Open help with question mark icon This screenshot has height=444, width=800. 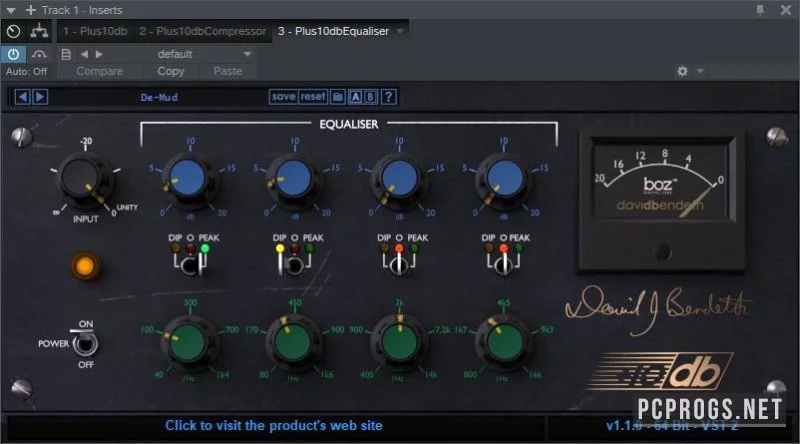389,97
